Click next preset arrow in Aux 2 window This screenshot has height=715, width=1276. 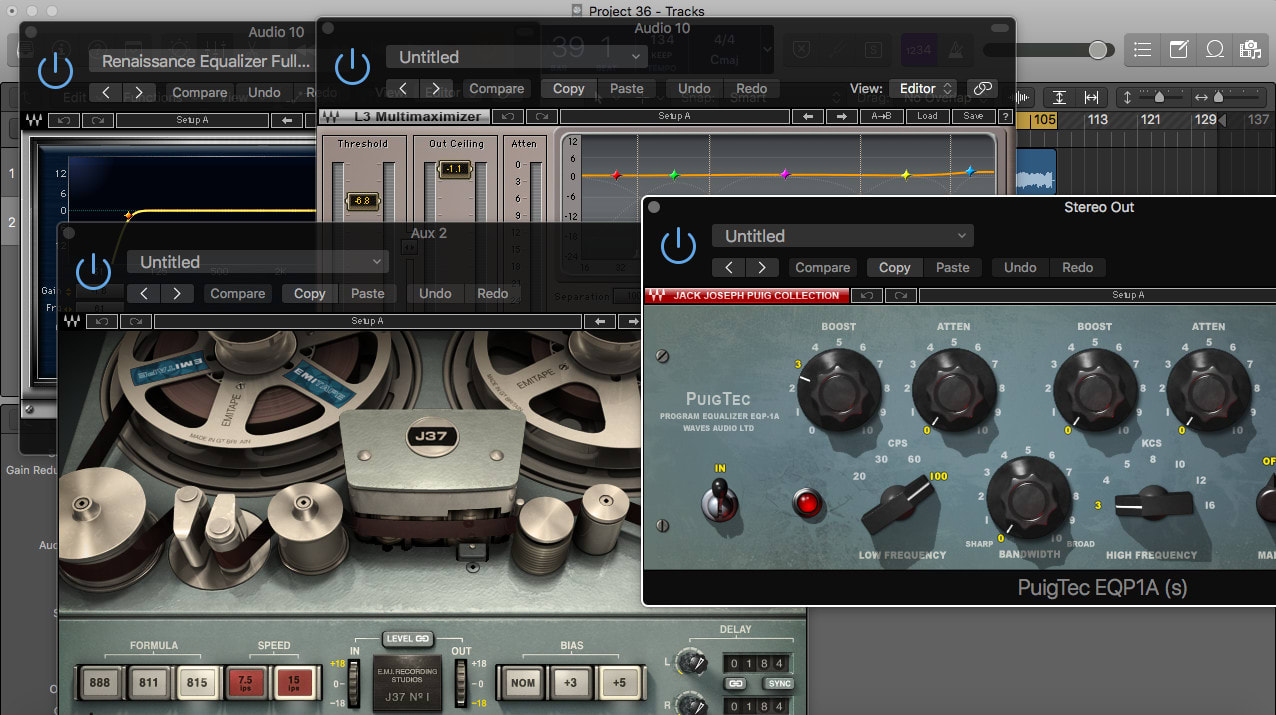(177, 293)
